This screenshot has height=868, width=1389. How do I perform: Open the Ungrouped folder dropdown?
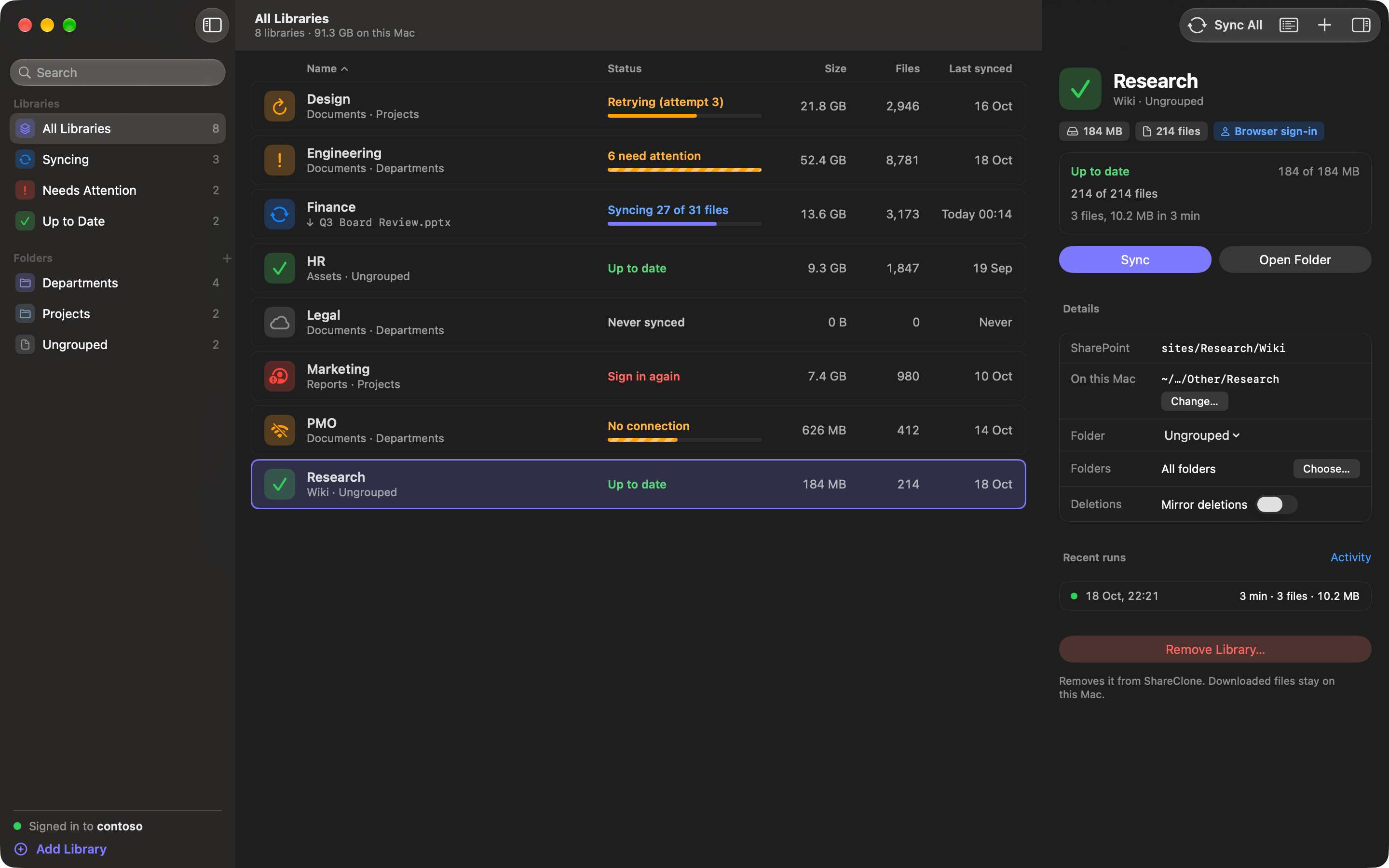(x=1201, y=435)
